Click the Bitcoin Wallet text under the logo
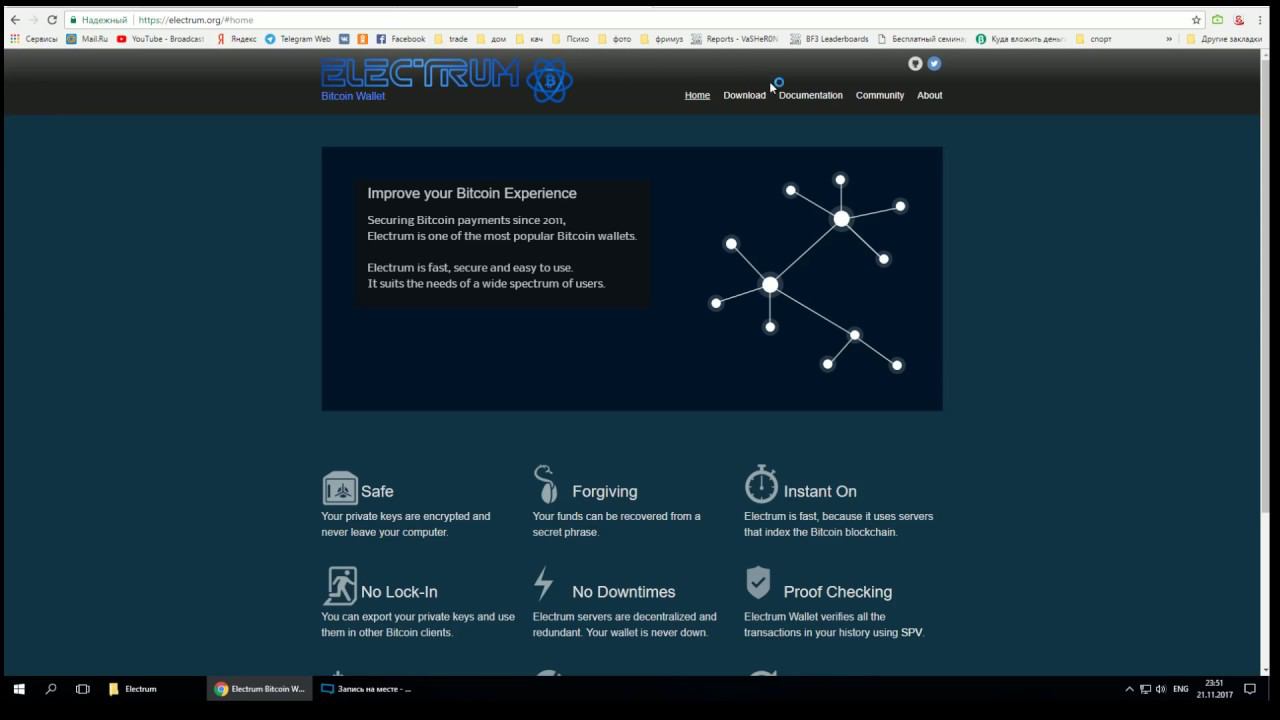1280x720 pixels. point(353,96)
